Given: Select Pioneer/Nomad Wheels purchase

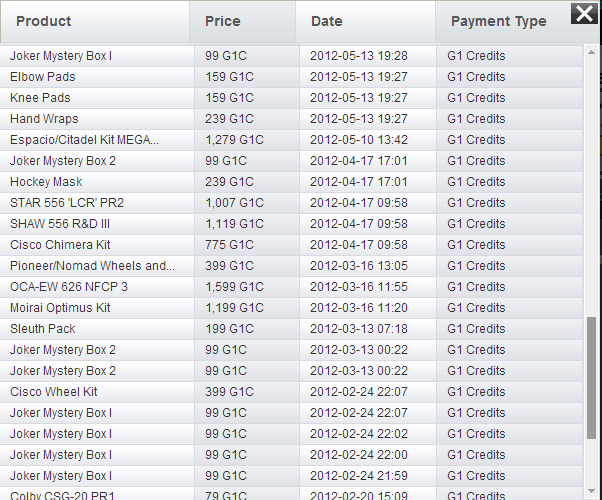Looking at the screenshot, I should pyautogui.click(x=92, y=266).
